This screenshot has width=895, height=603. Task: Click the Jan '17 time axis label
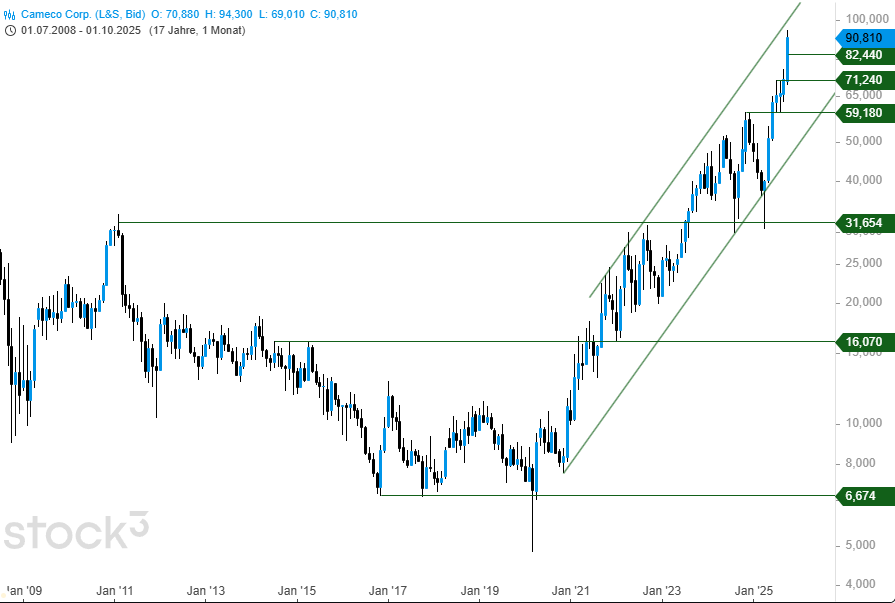[388, 590]
